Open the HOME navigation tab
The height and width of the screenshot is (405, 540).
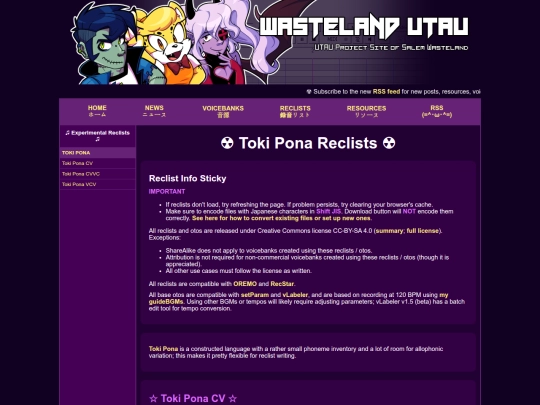point(97,111)
